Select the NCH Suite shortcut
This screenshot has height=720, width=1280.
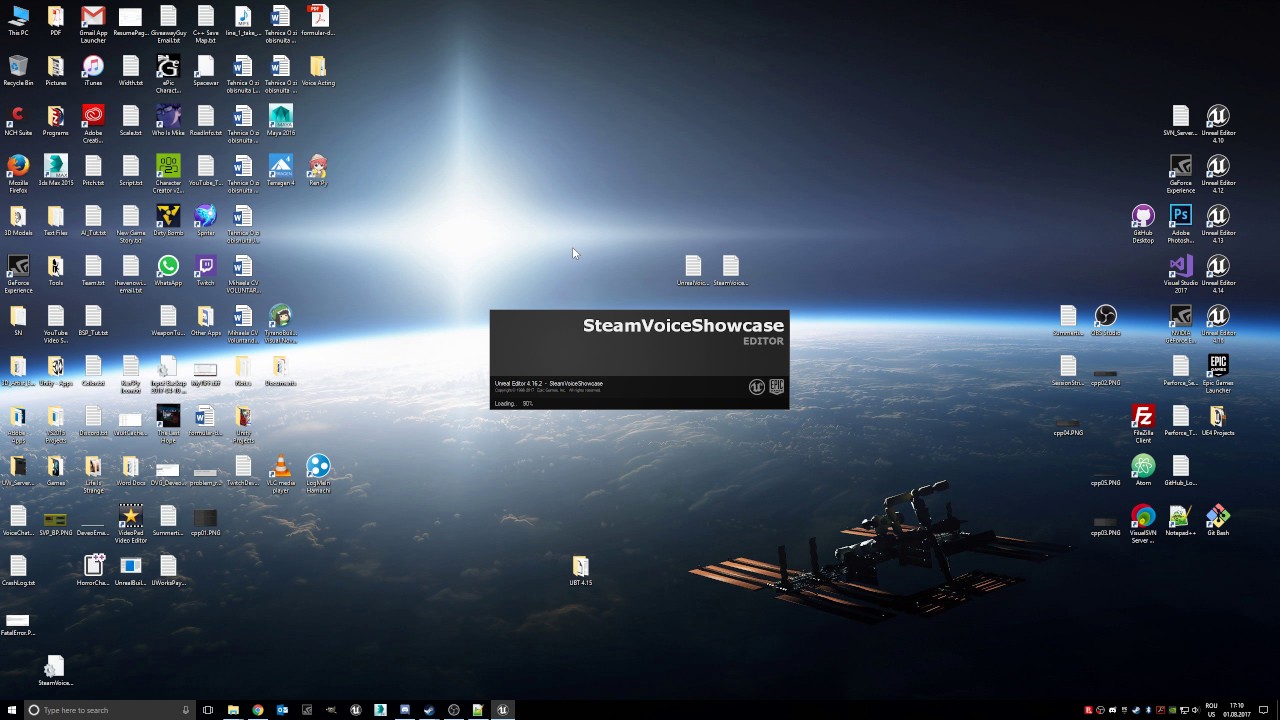18,121
